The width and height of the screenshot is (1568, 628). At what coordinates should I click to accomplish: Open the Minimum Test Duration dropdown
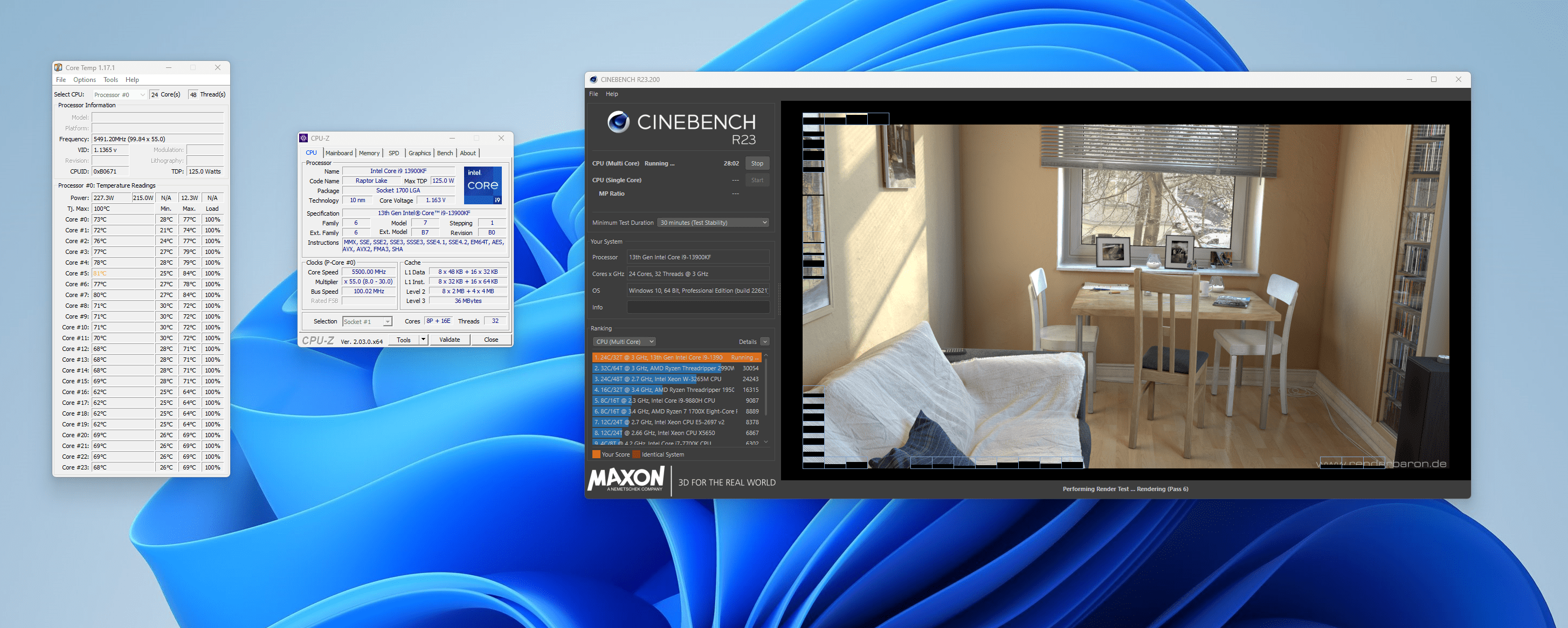point(713,223)
